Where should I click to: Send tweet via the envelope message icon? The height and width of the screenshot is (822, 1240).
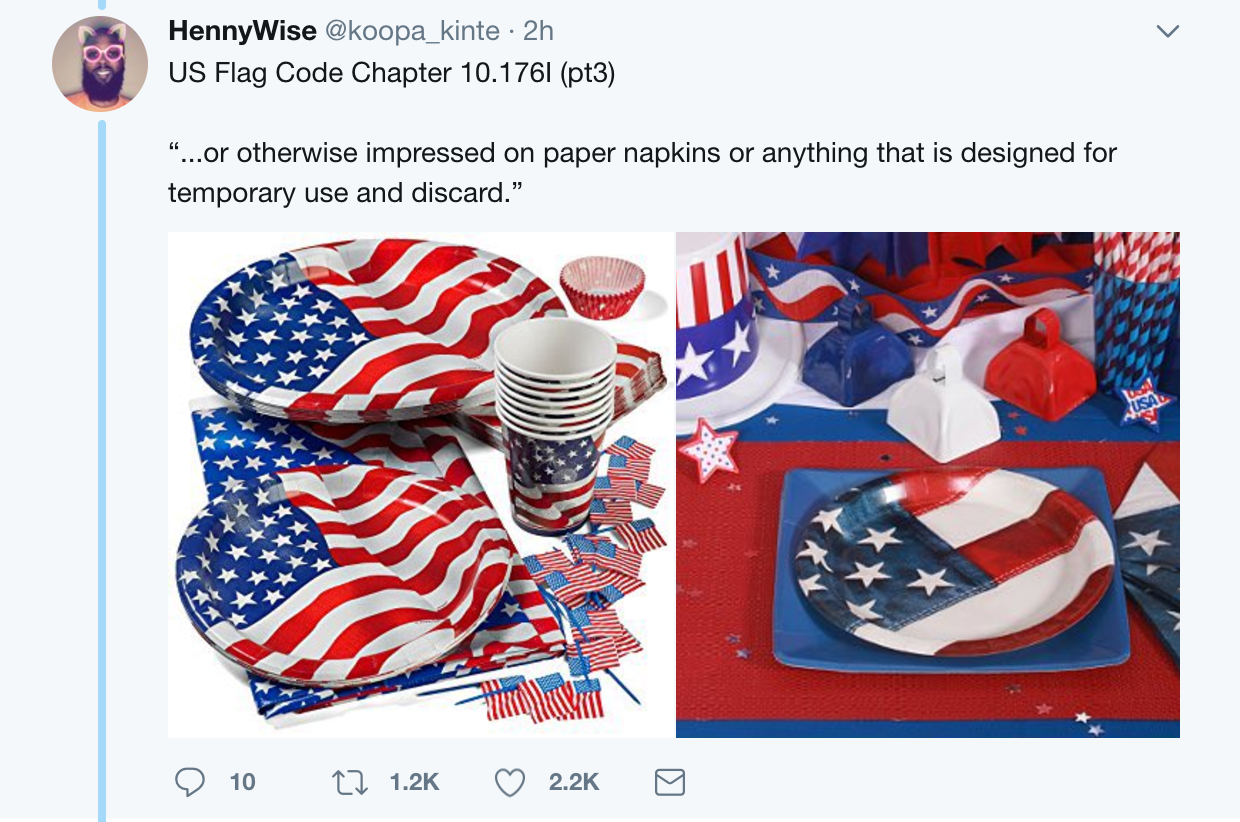tap(669, 781)
